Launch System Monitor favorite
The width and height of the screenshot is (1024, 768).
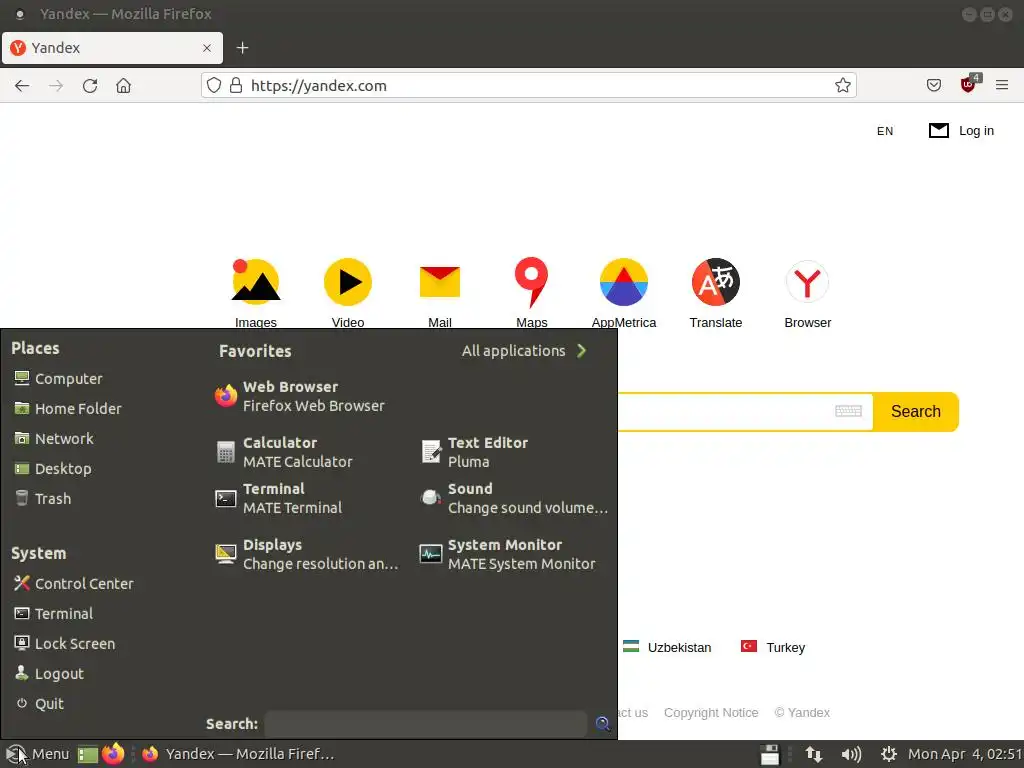coord(508,554)
